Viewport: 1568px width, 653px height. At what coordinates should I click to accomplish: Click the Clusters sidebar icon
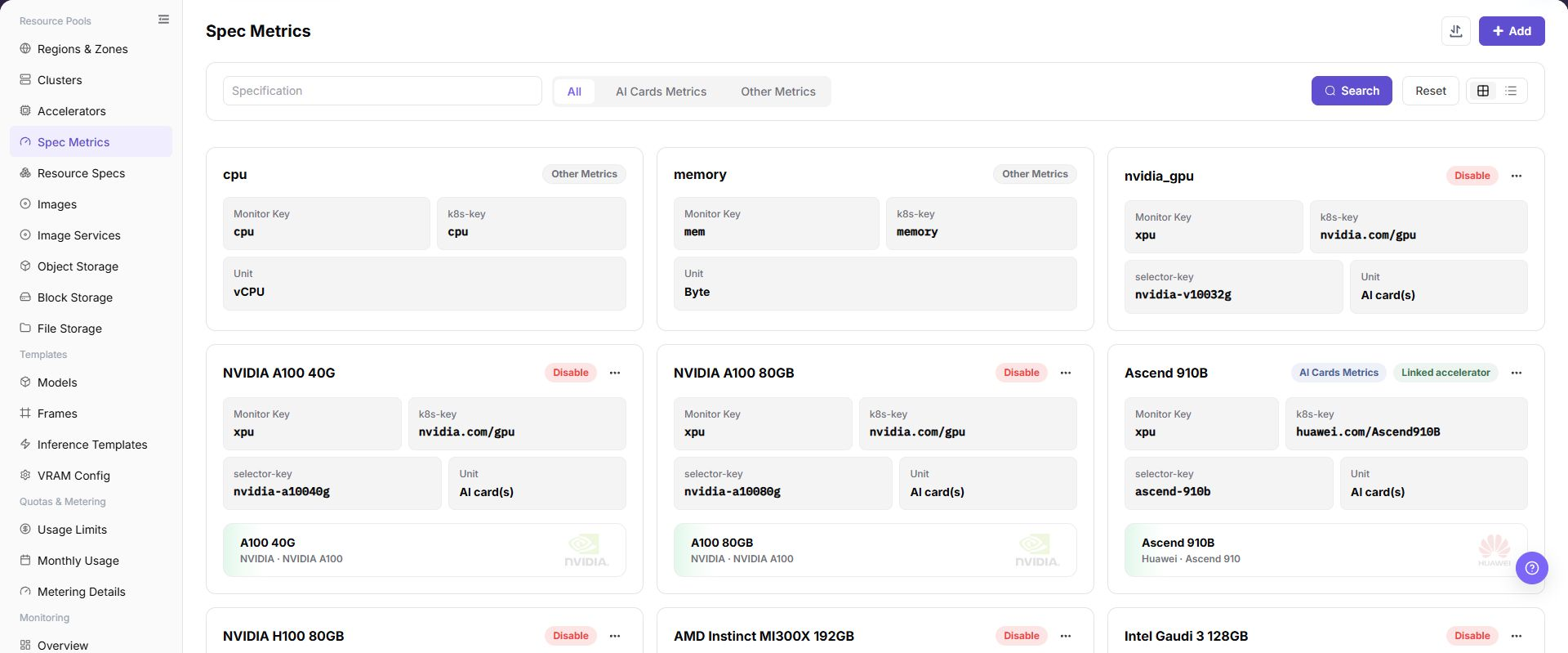point(25,79)
